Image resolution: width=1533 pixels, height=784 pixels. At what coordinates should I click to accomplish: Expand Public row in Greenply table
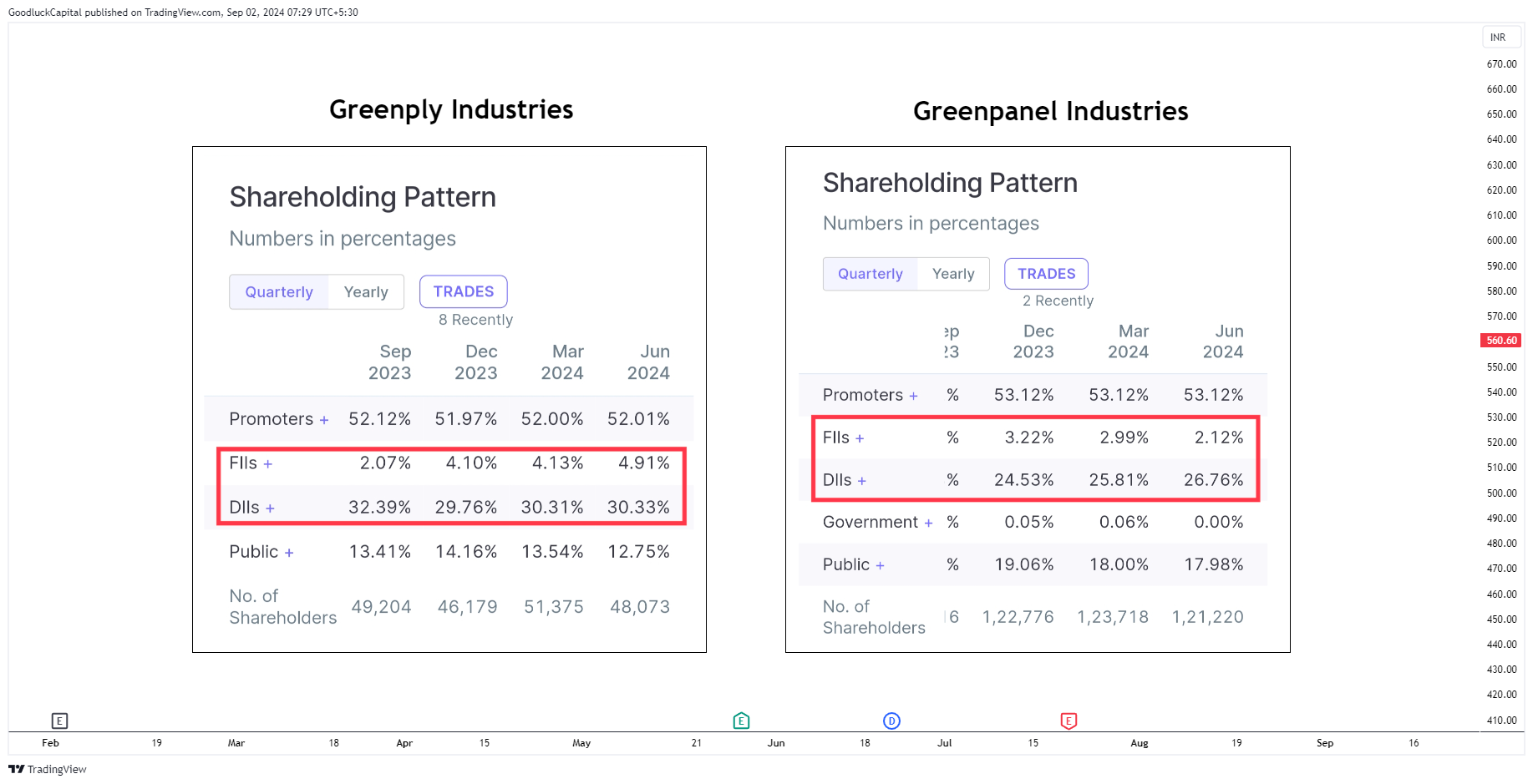point(289,553)
